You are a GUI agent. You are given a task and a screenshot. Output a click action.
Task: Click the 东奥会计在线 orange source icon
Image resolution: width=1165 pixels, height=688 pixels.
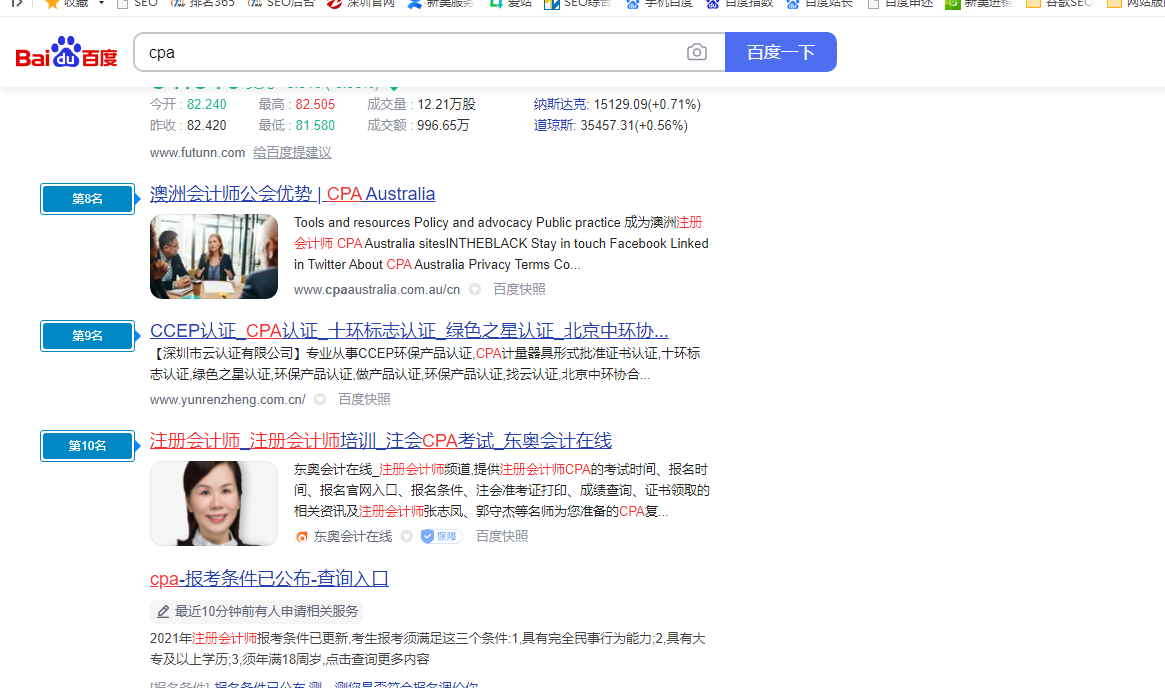302,537
